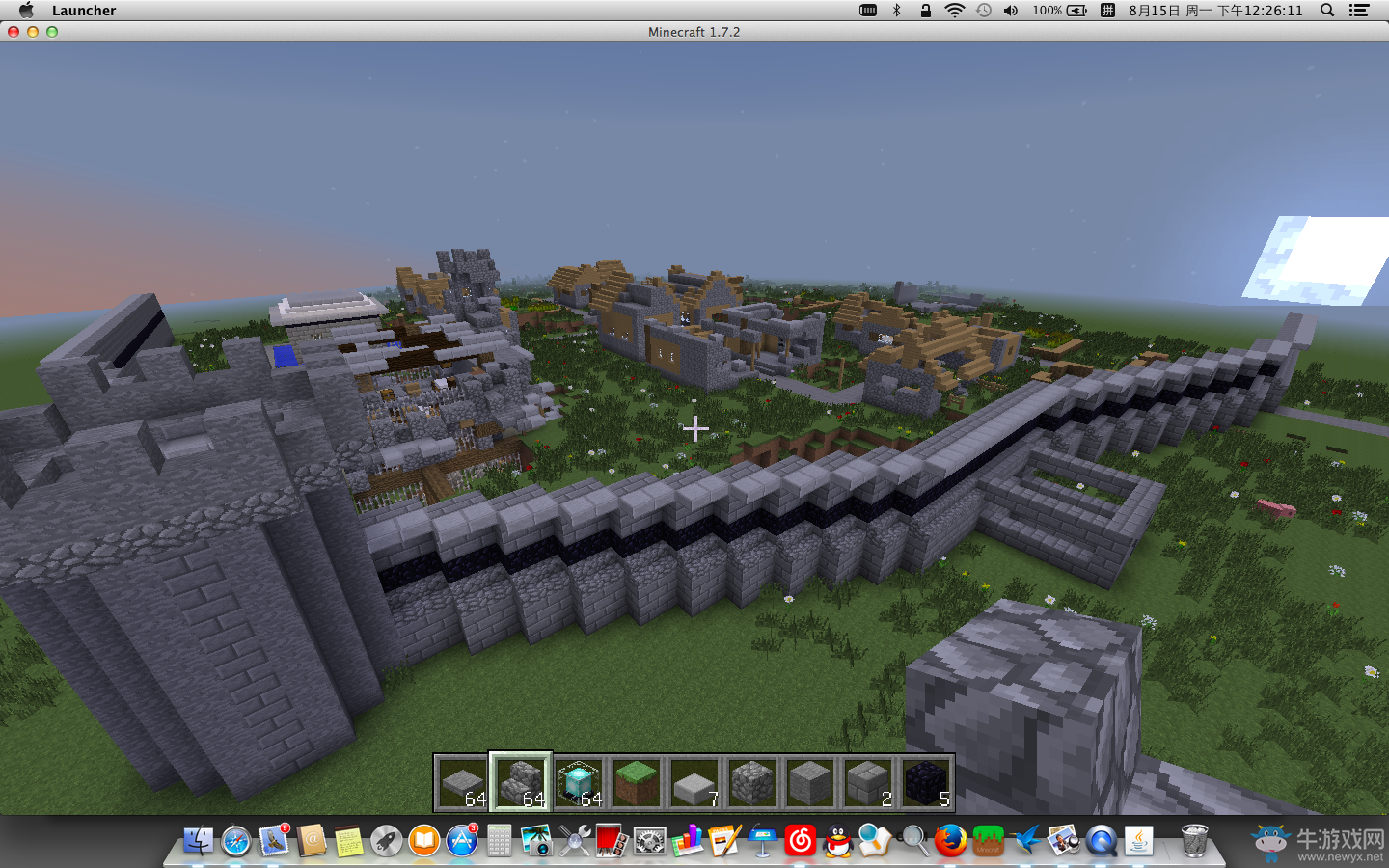
Task: Open the red NetEase Music icon
Action: [x=801, y=841]
